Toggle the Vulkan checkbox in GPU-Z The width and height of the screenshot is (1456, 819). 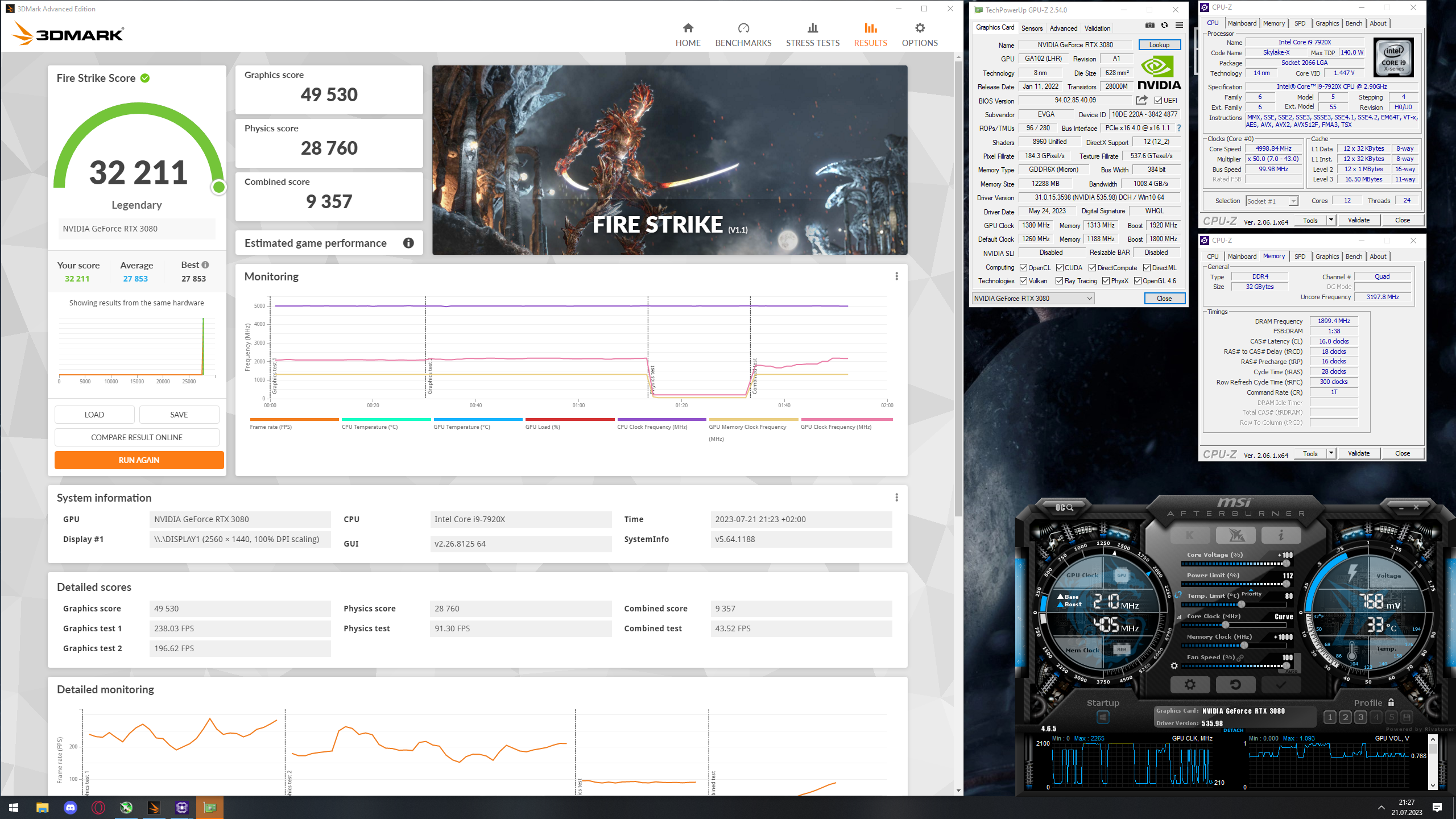coord(1024,281)
